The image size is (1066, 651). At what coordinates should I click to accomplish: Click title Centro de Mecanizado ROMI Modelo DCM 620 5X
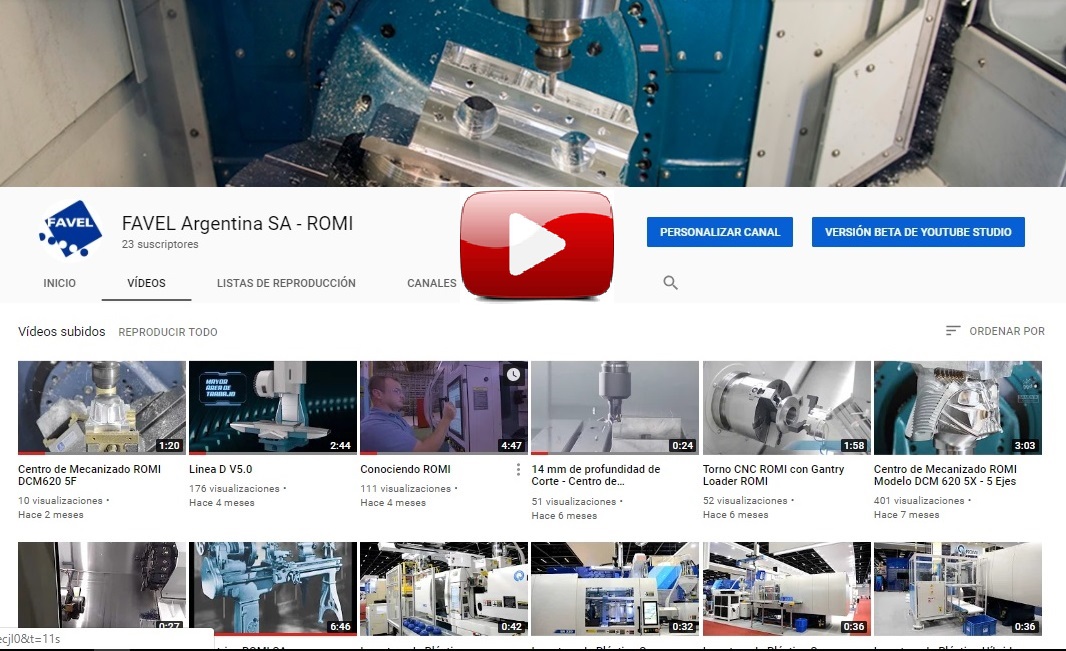(946, 475)
